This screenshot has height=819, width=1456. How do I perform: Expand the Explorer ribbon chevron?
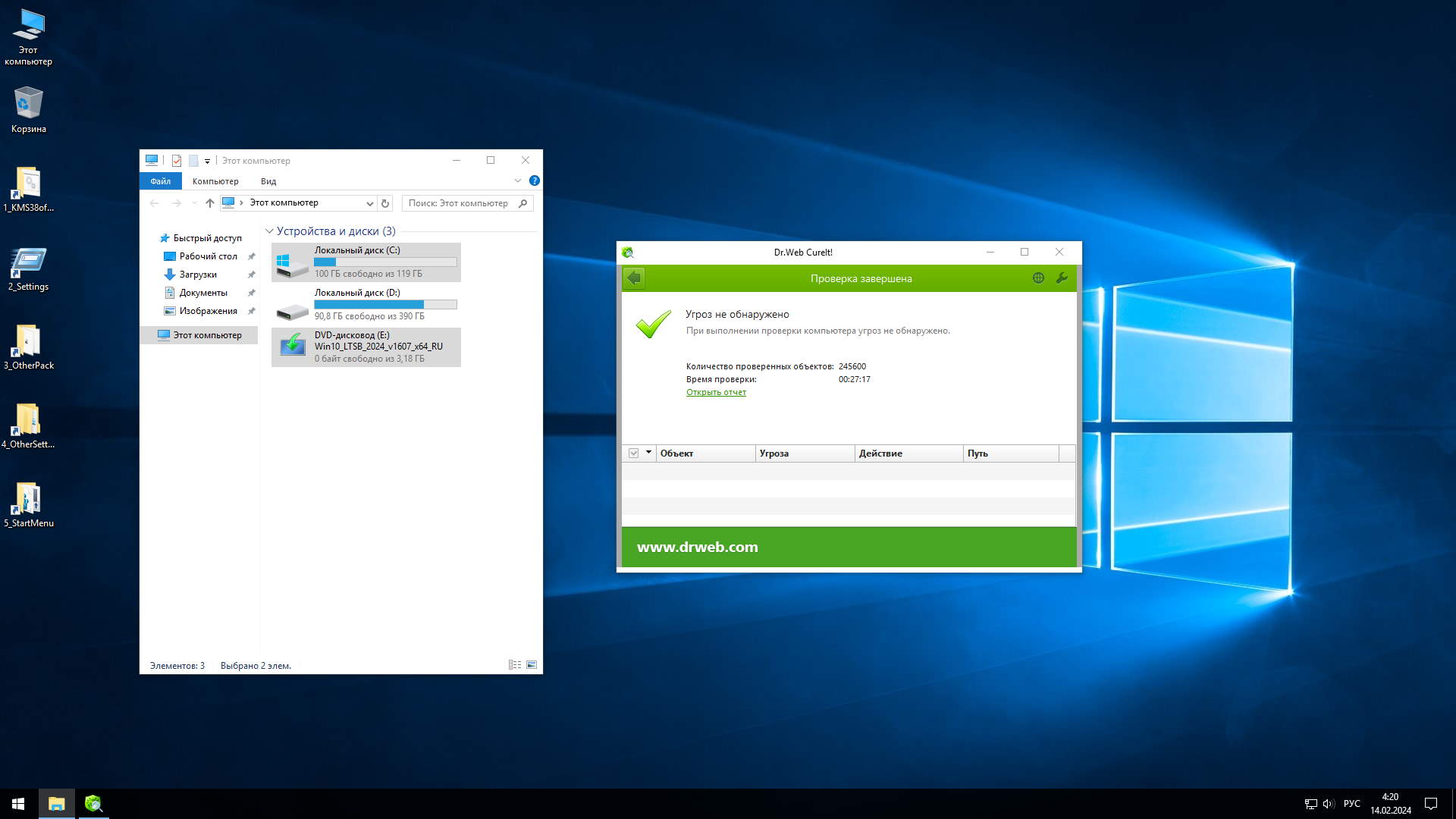518,181
